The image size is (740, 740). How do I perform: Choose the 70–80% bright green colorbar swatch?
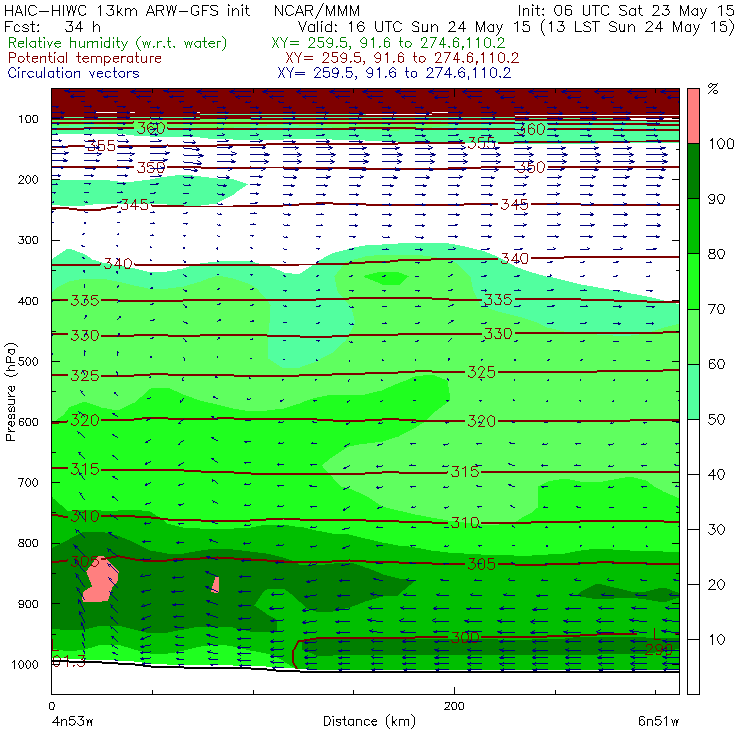(x=693, y=281)
